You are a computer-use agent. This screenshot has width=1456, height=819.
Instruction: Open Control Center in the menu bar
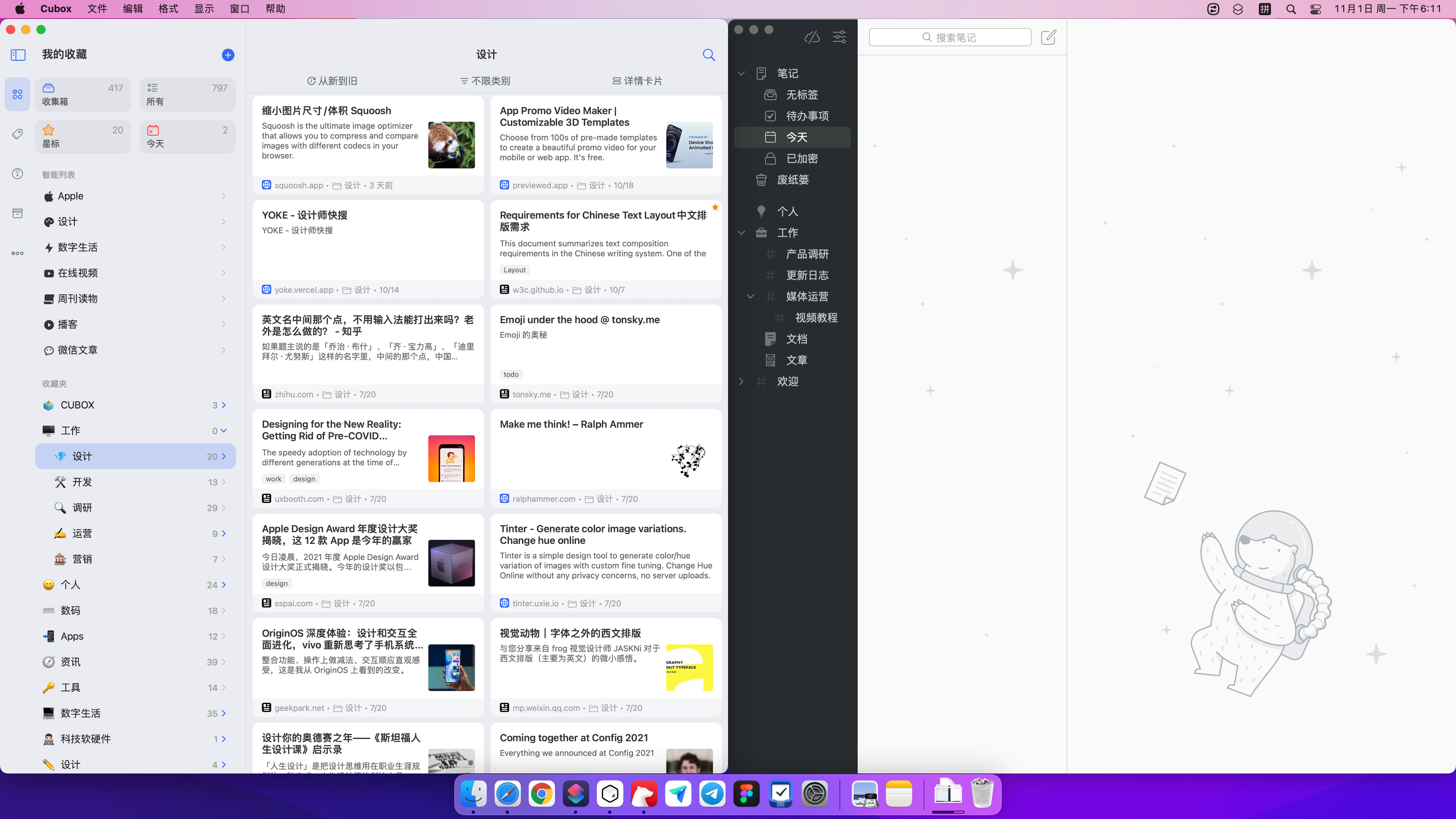tap(1316, 9)
